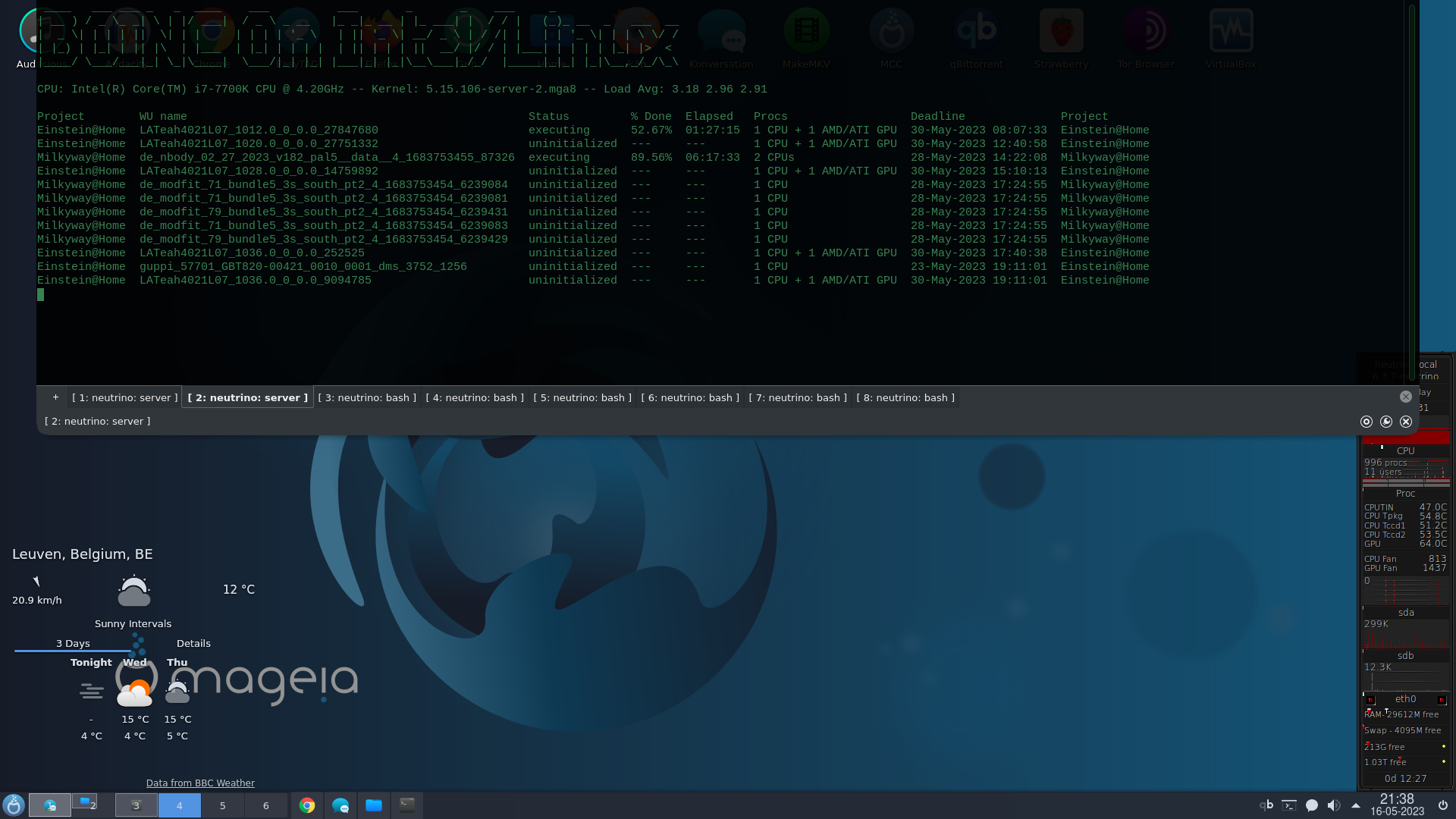Switch to tab 5: neutrino: bash
Screen dimensions: 1456x819
(x=582, y=397)
